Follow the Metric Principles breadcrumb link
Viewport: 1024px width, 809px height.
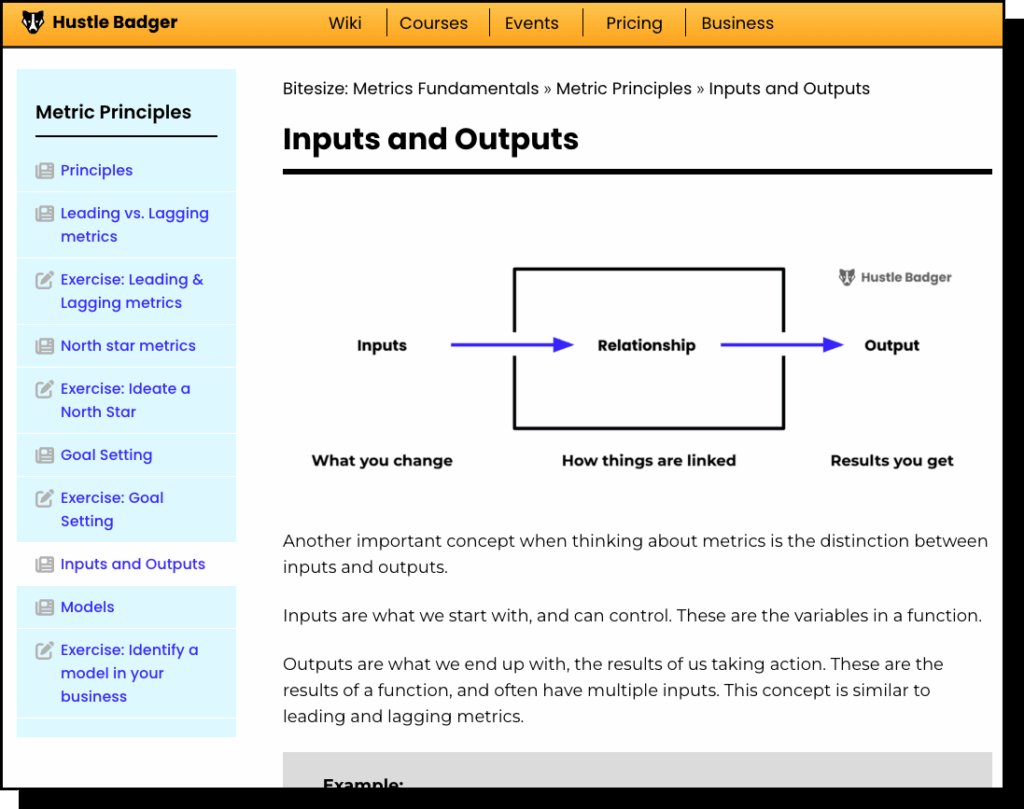click(x=624, y=88)
